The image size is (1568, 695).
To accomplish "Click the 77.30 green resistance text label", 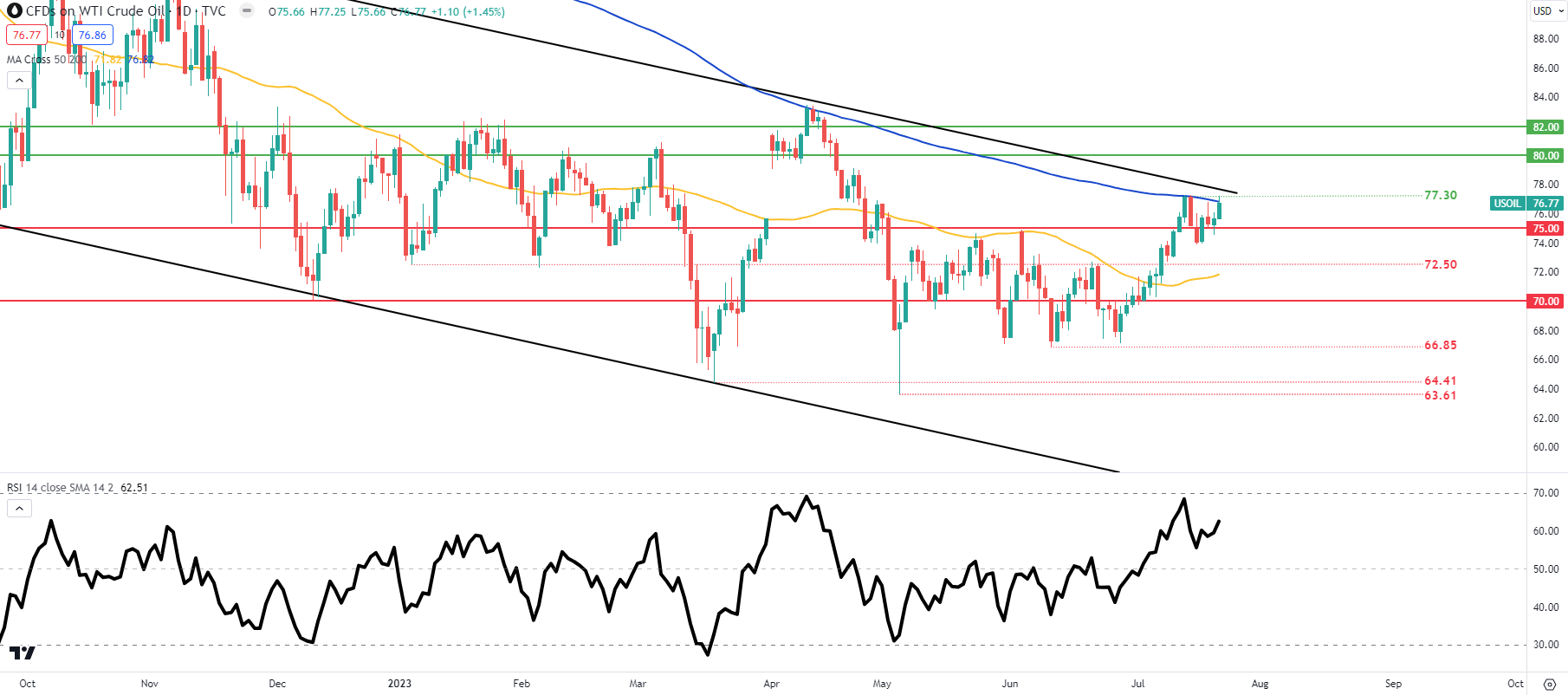I will [1441, 196].
